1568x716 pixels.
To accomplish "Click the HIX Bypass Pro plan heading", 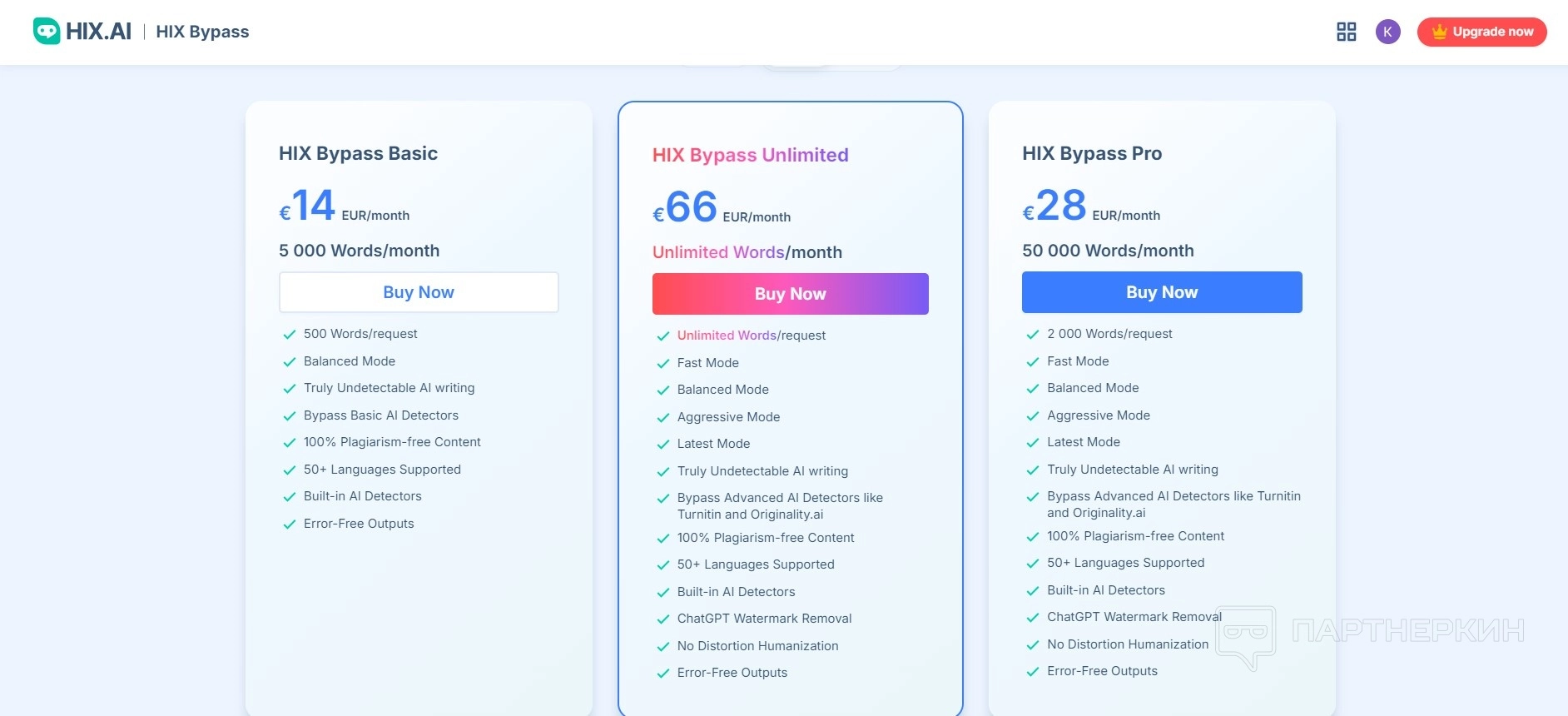I will click(1091, 153).
